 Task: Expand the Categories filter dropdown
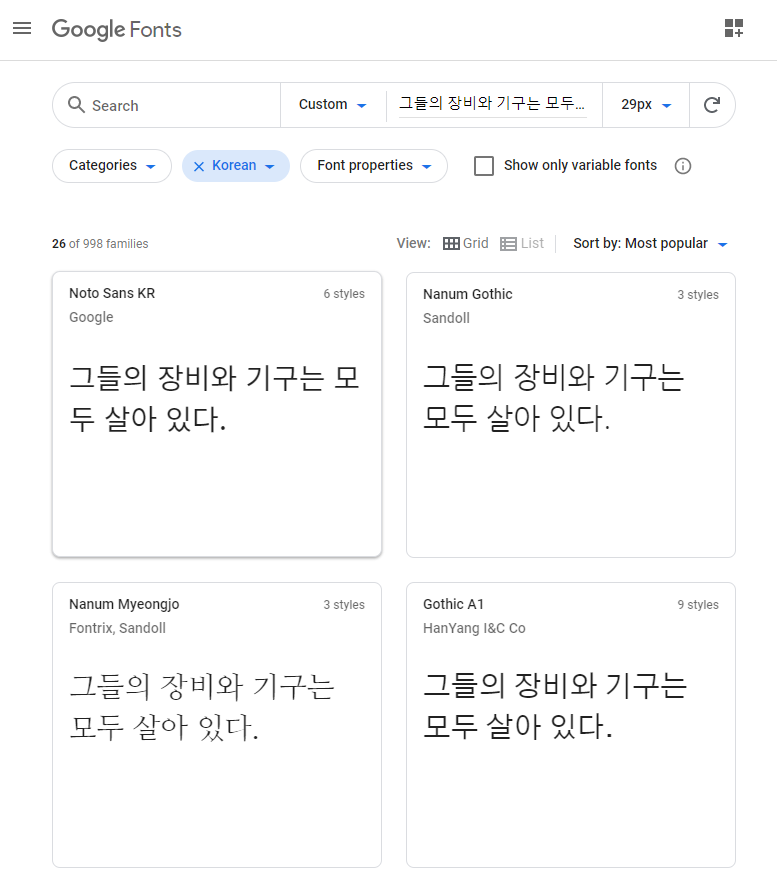pyautogui.click(x=112, y=166)
